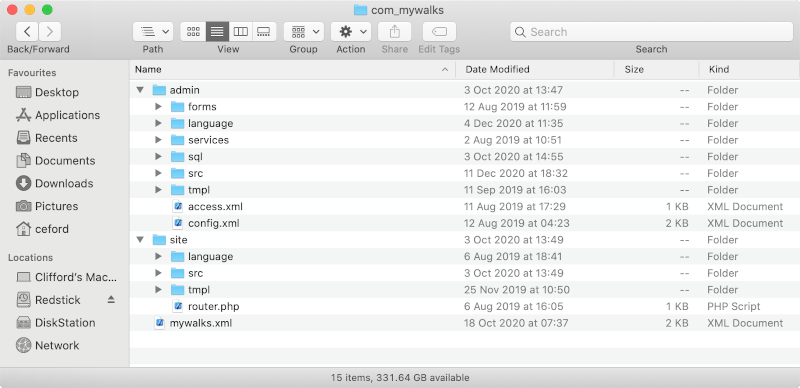The height and width of the screenshot is (388, 800).
Task: Select the site tmpl folder dated 25 Nov
Action: pos(198,290)
